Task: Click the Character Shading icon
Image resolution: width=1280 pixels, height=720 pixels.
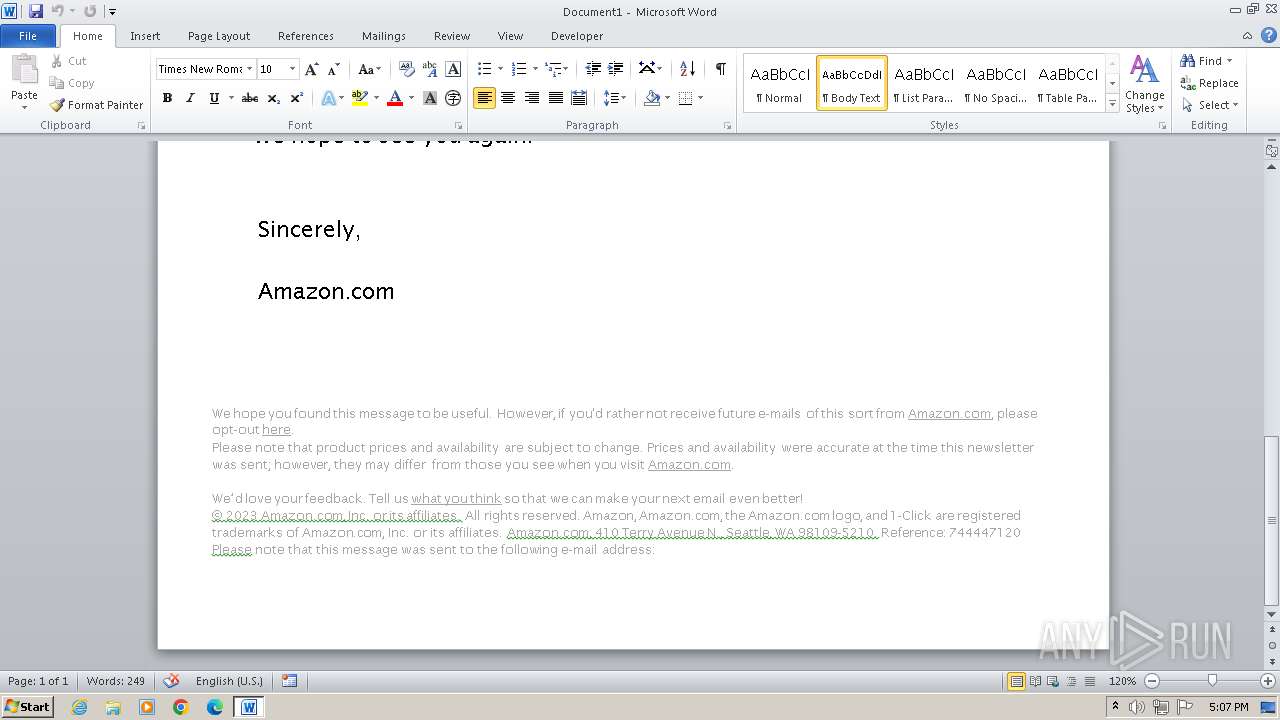Action: (x=430, y=98)
